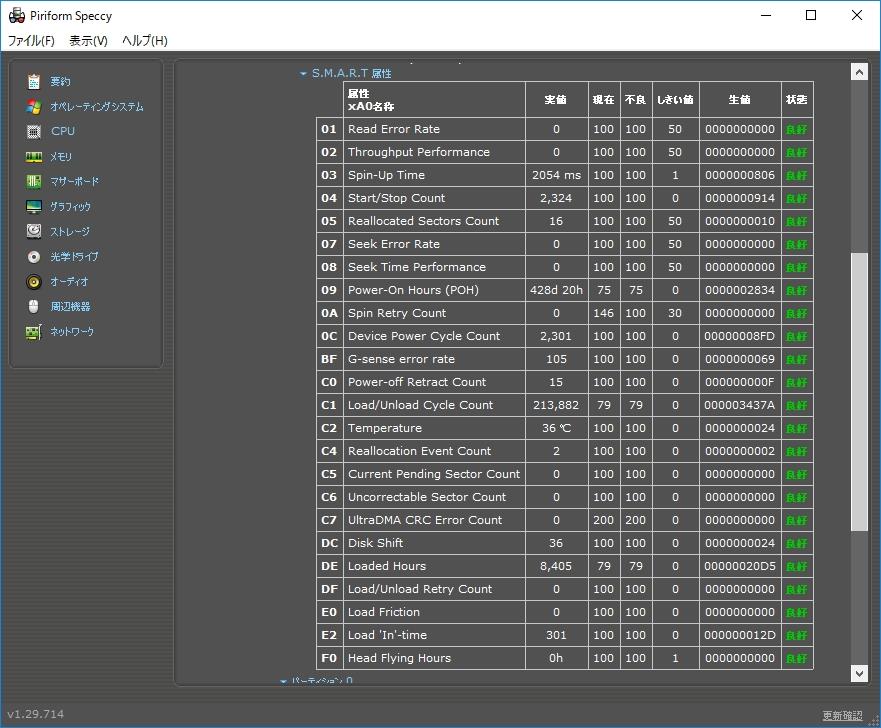Click attribute ID C7 cell

click(x=329, y=521)
